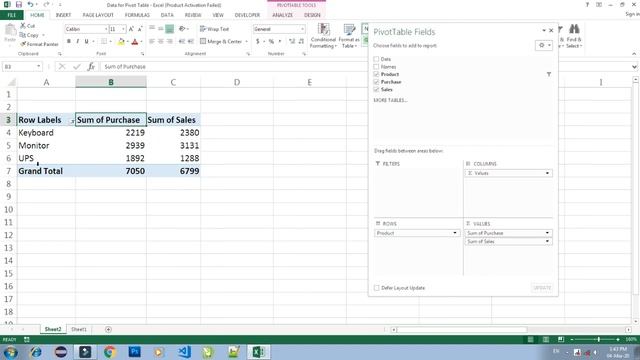640x360 pixels.
Task: Open the Name Box dropdown arrow
Action: point(39,67)
